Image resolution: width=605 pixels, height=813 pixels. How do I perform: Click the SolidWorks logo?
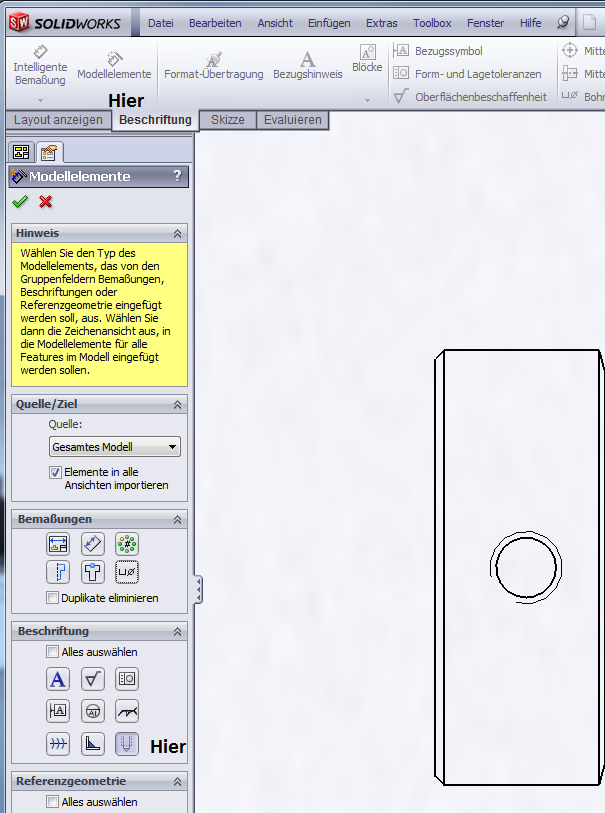pos(65,23)
